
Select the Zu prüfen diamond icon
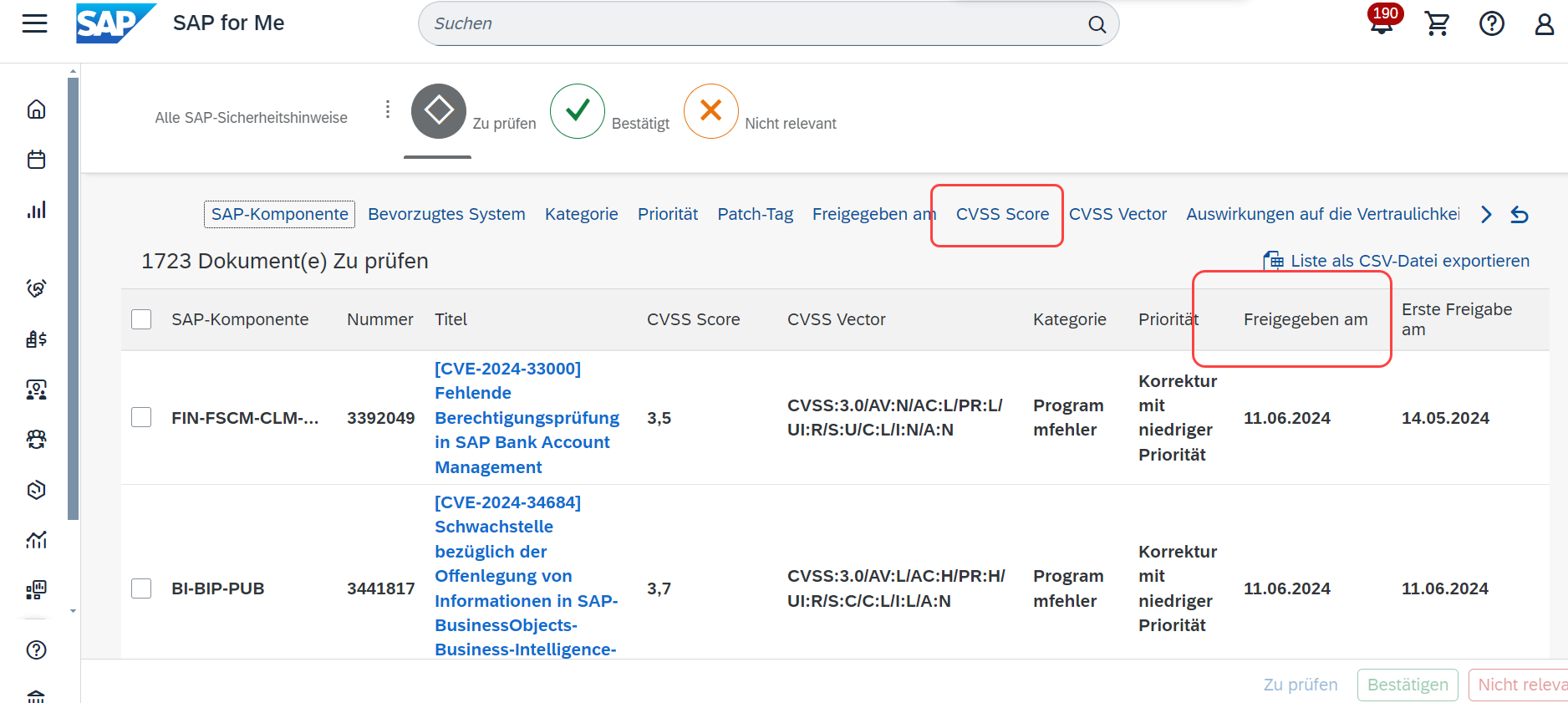click(x=439, y=111)
